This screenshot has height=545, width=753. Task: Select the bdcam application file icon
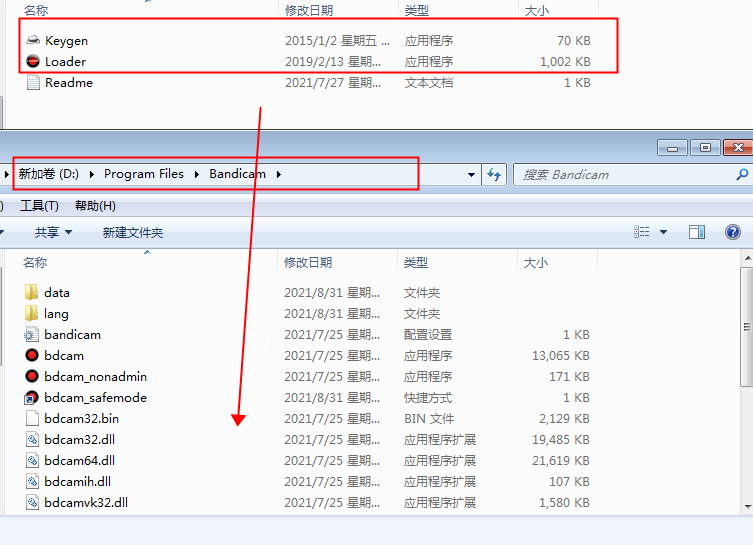[x=32, y=356]
